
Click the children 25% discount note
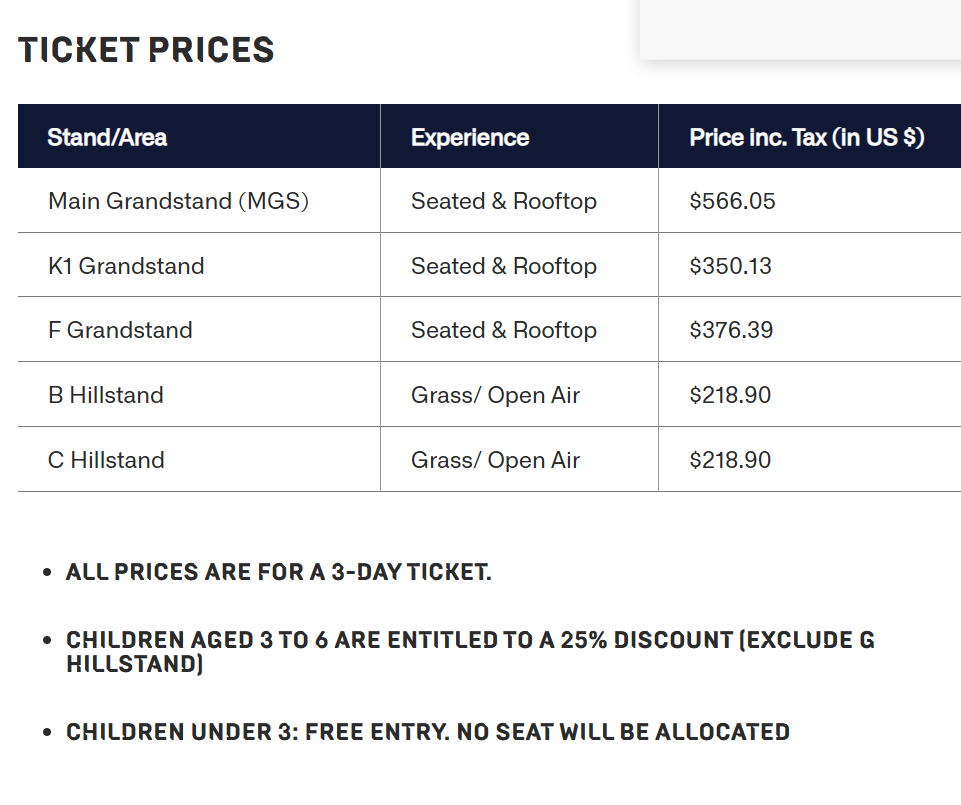(x=470, y=652)
